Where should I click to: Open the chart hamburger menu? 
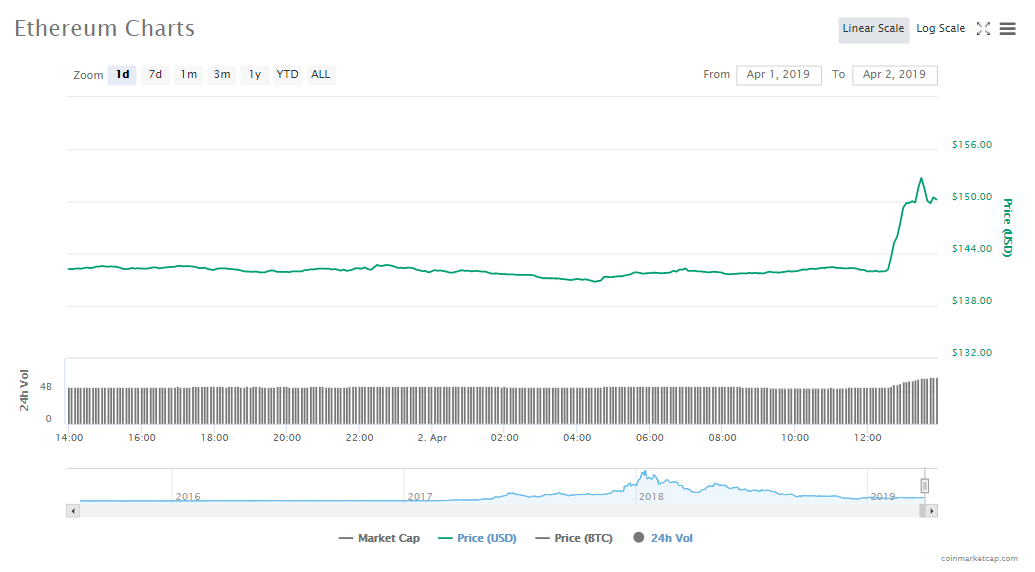click(x=1007, y=29)
